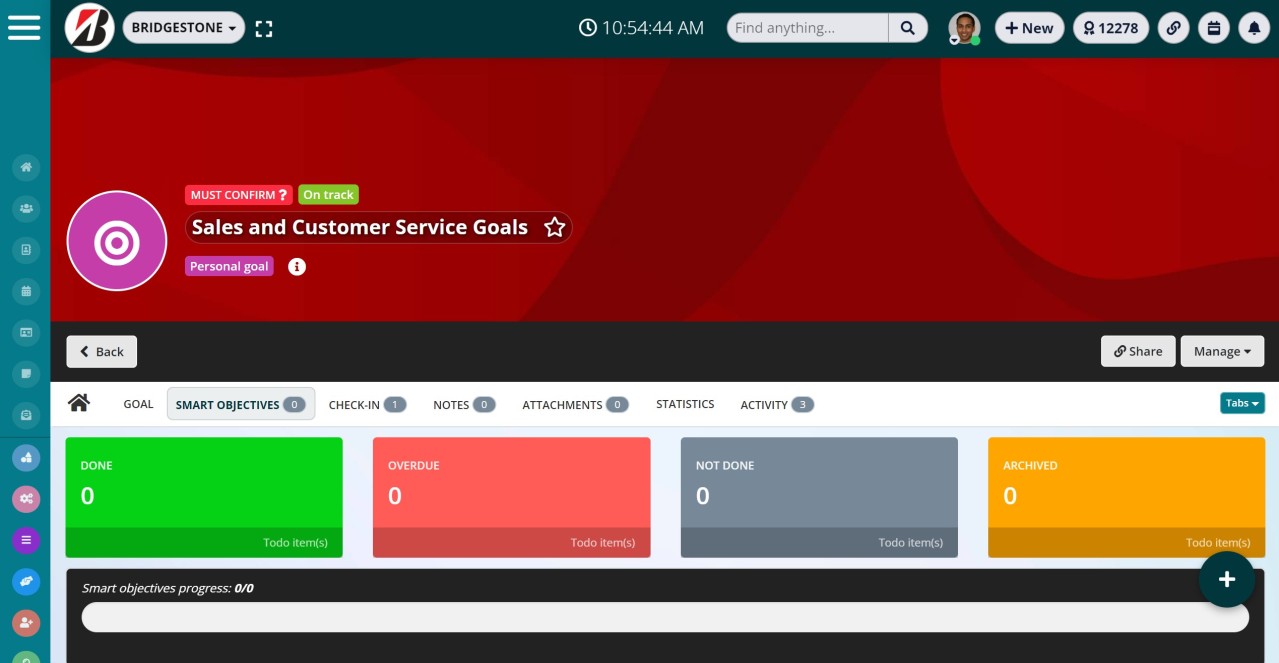Go to the home icon in tab bar
Image resolution: width=1279 pixels, height=663 pixels.
[79, 403]
